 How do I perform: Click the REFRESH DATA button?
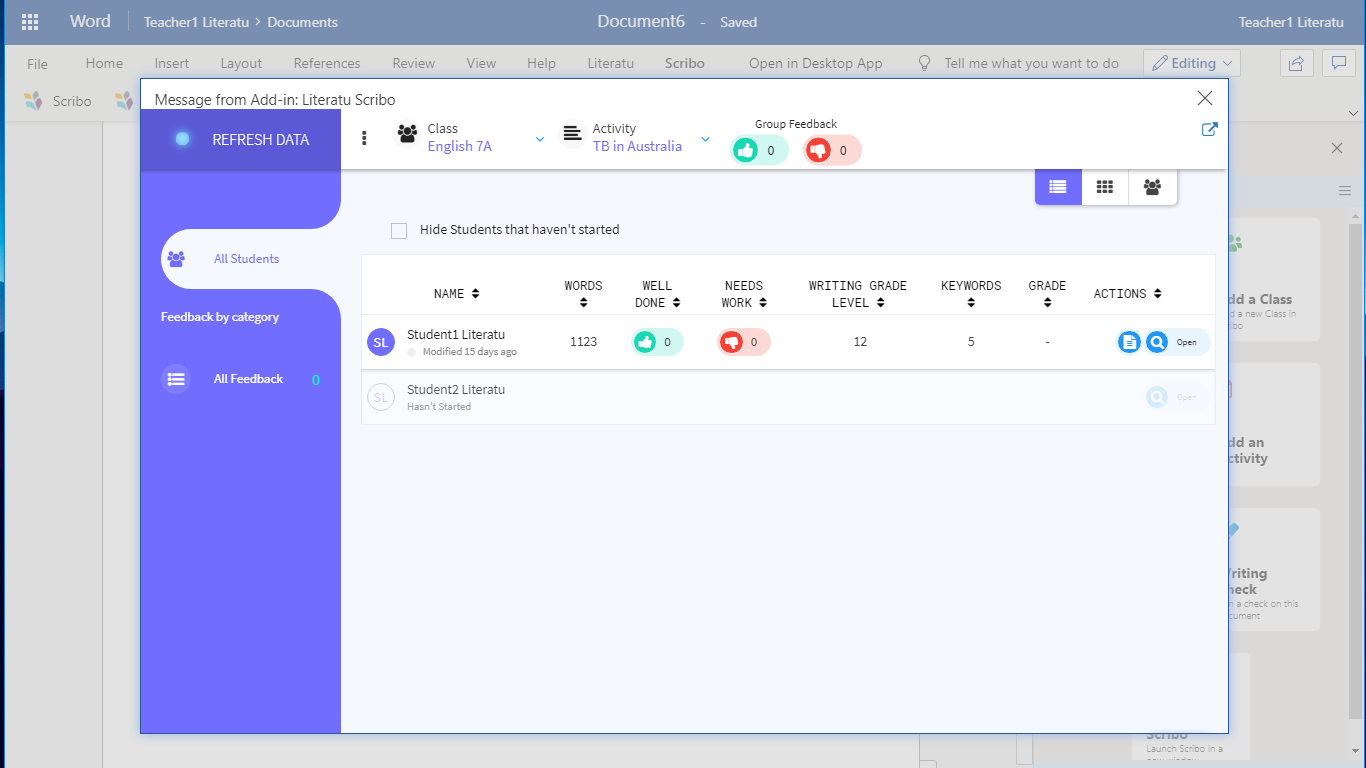(x=241, y=139)
